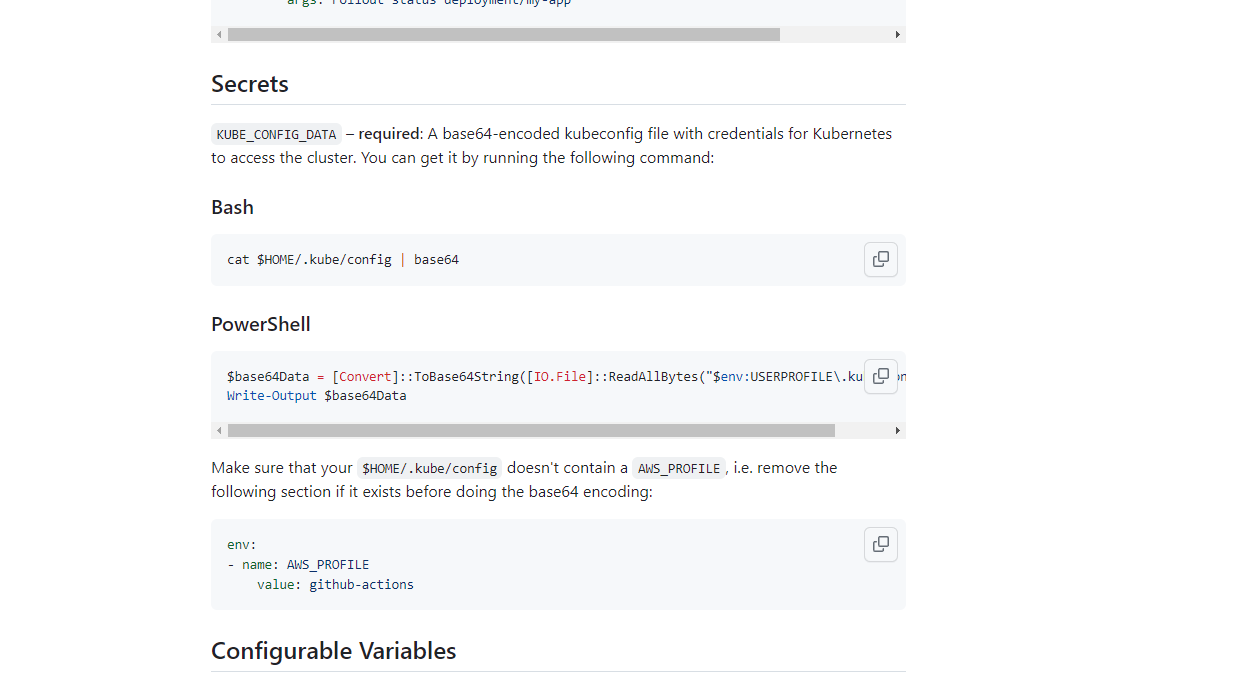Click right arrow of top code scrollbar
The height and width of the screenshot is (680, 1247).
[897, 34]
